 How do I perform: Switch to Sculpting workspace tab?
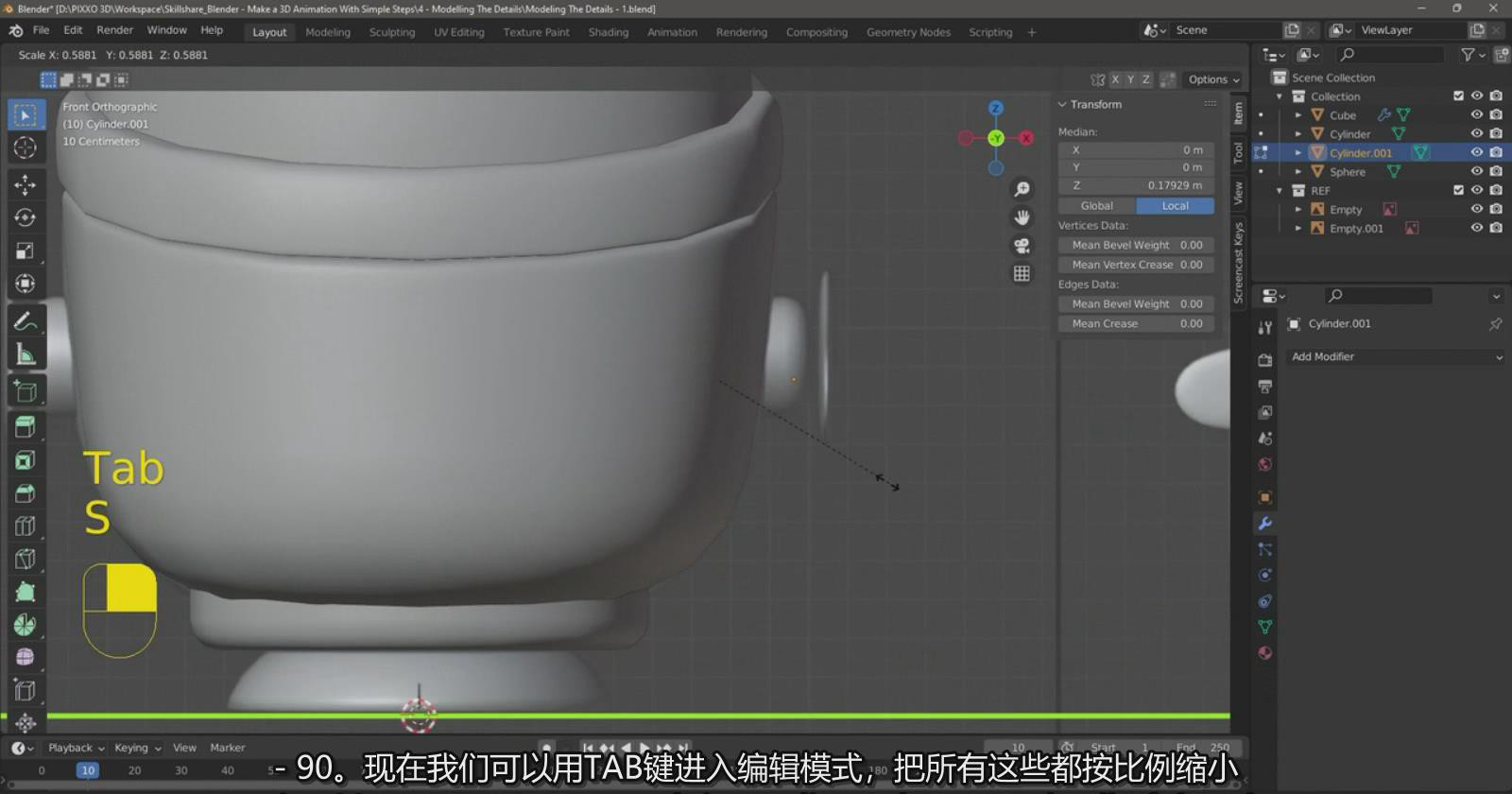pos(392,32)
